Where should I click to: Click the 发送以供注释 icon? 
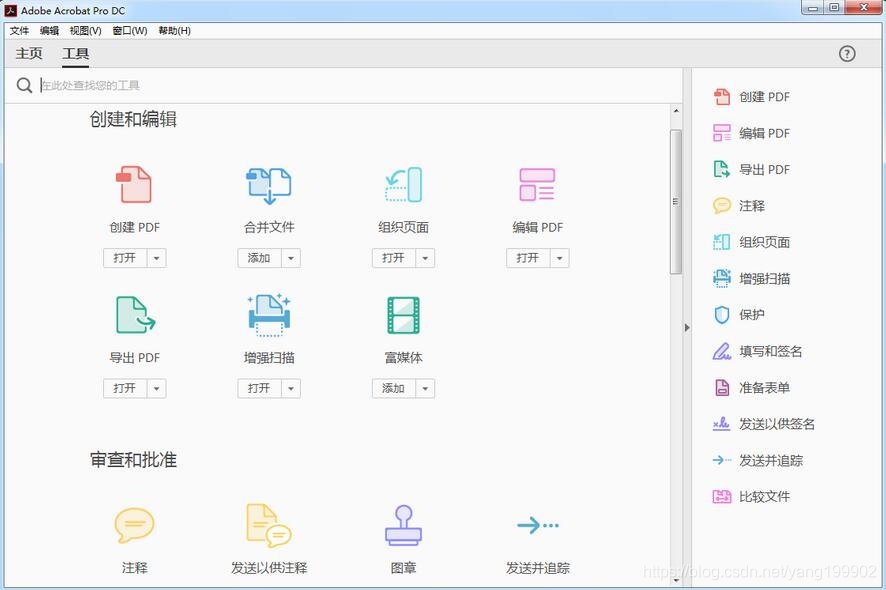(269, 526)
